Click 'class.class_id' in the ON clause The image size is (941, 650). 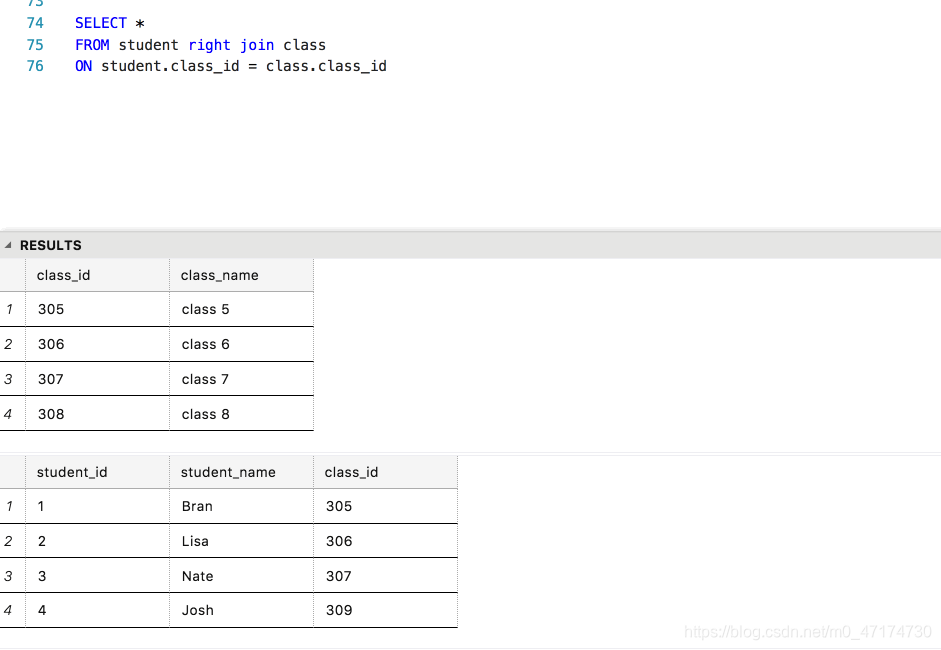(x=326, y=67)
